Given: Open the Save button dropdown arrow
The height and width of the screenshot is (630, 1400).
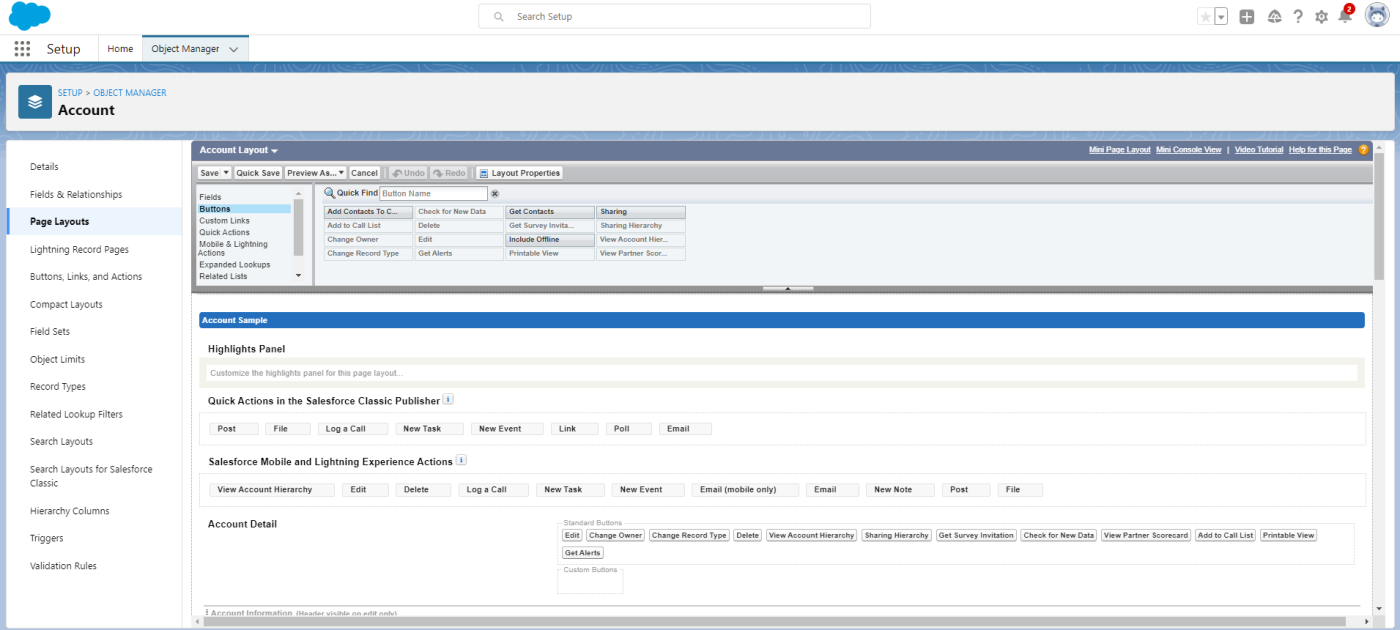Looking at the screenshot, I should coord(226,173).
